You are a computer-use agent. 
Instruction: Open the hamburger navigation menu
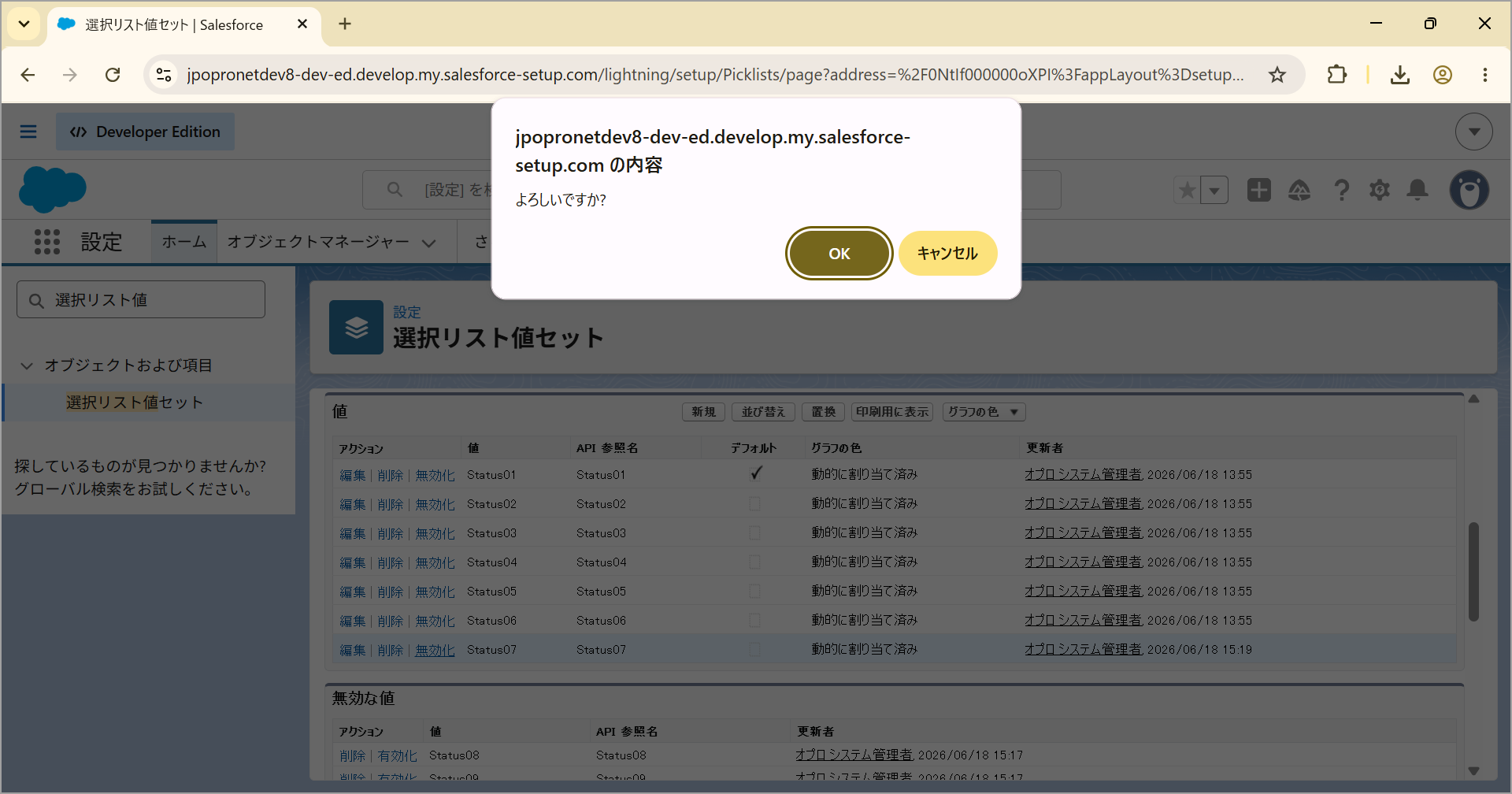[28, 132]
